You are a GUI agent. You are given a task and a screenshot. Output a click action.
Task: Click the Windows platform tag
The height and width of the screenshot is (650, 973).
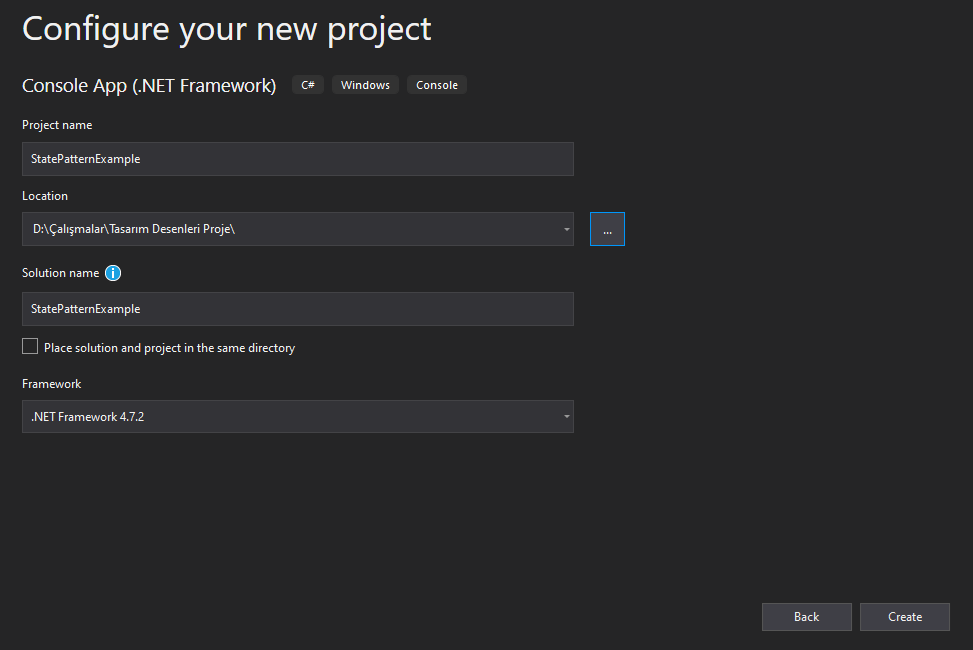(365, 85)
